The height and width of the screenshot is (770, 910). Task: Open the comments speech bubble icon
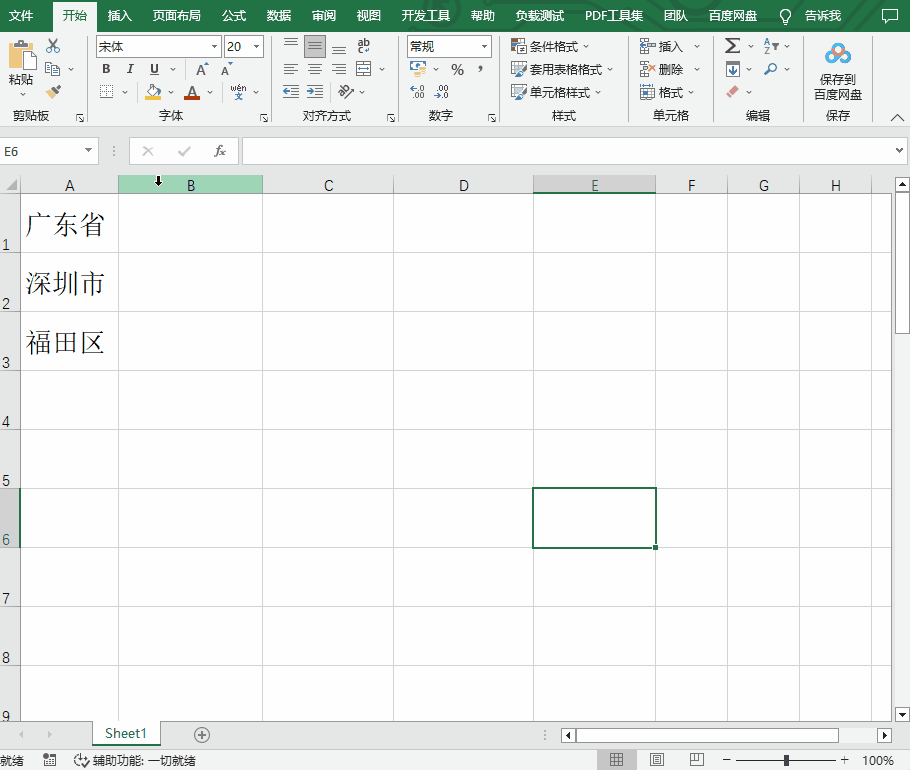coord(889,16)
